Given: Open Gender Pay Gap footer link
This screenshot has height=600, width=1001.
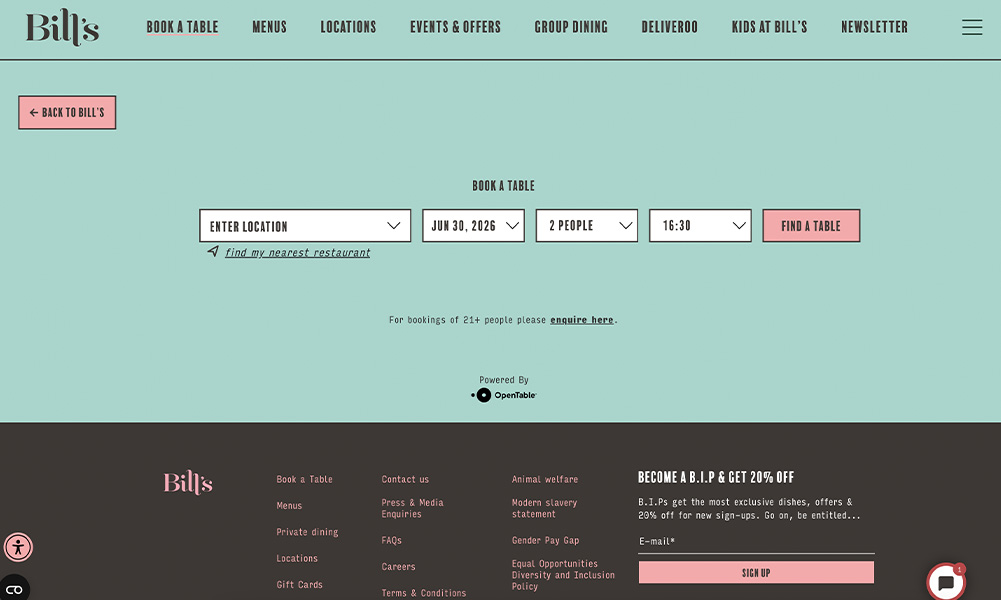Looking at the screenshot, I should [545, 540].
